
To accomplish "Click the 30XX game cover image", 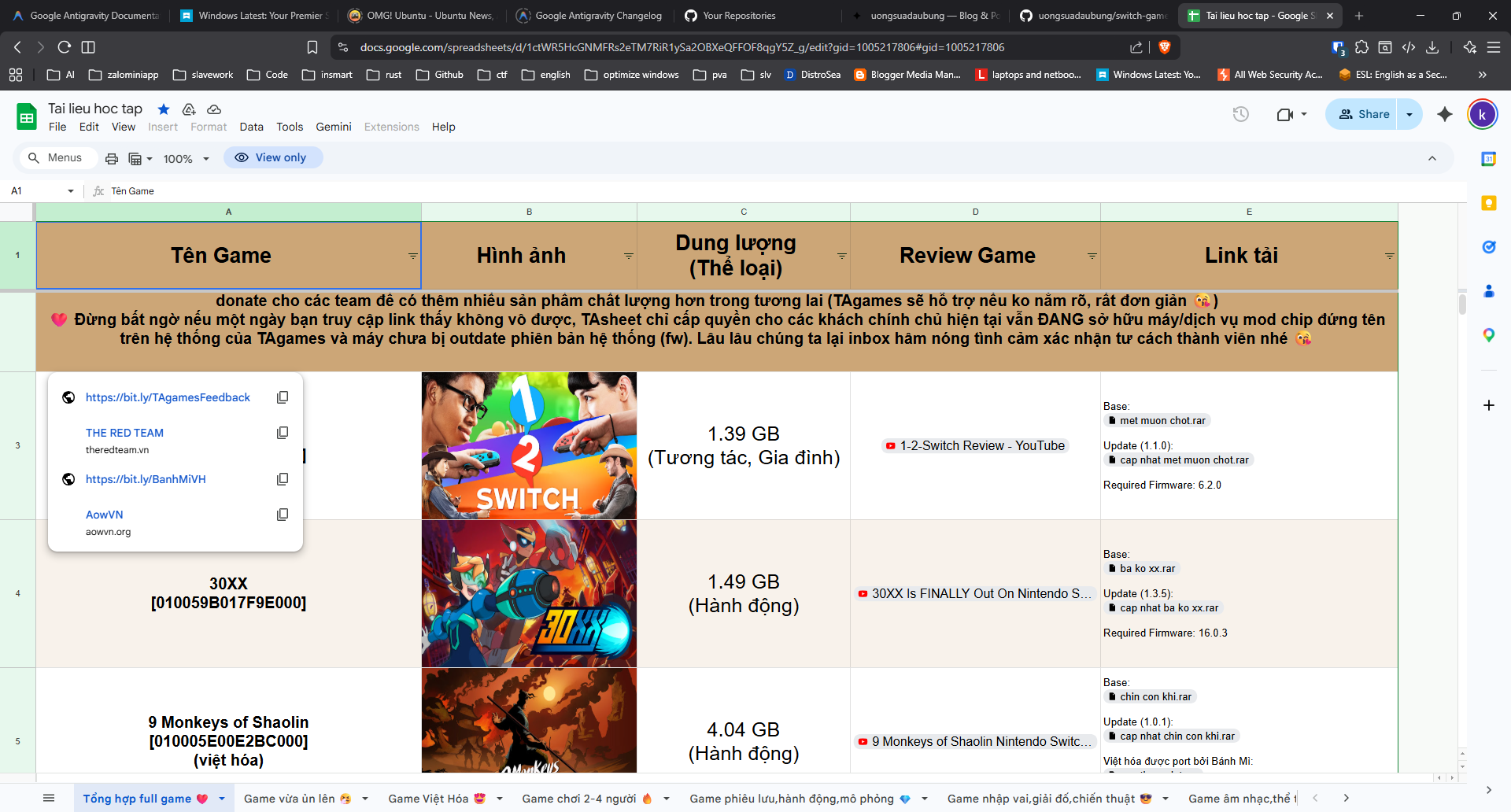I will click(x=529, y=593).
